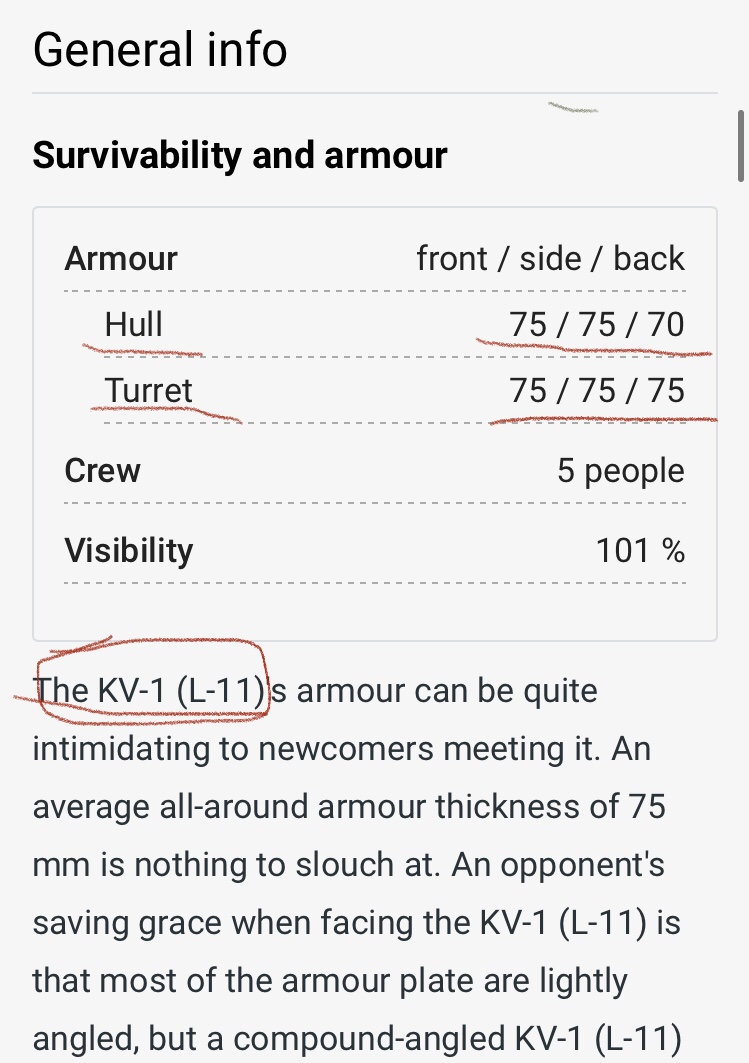The width and height of the screenshot is (749, 1063).
Task: Click the Armour label in stats table
Action: (121, 258)
